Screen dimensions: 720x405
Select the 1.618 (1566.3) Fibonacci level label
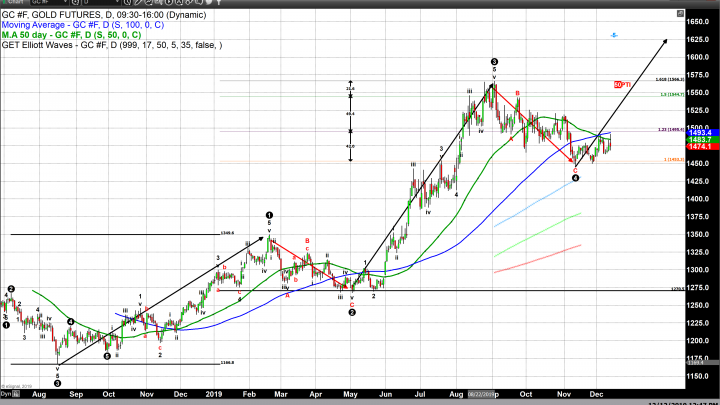click(668, 81)
